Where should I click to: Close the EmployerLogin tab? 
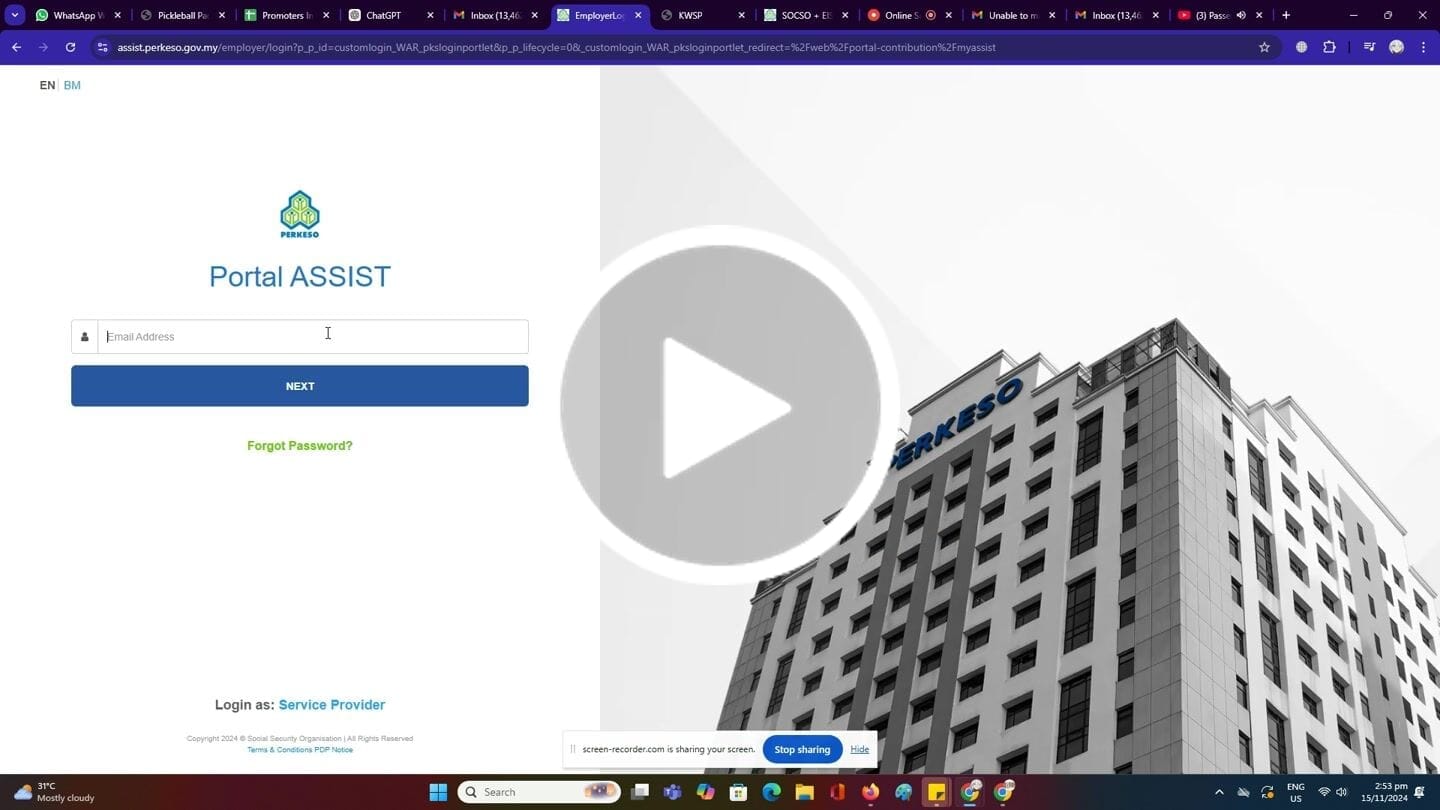tap(638, 15)
